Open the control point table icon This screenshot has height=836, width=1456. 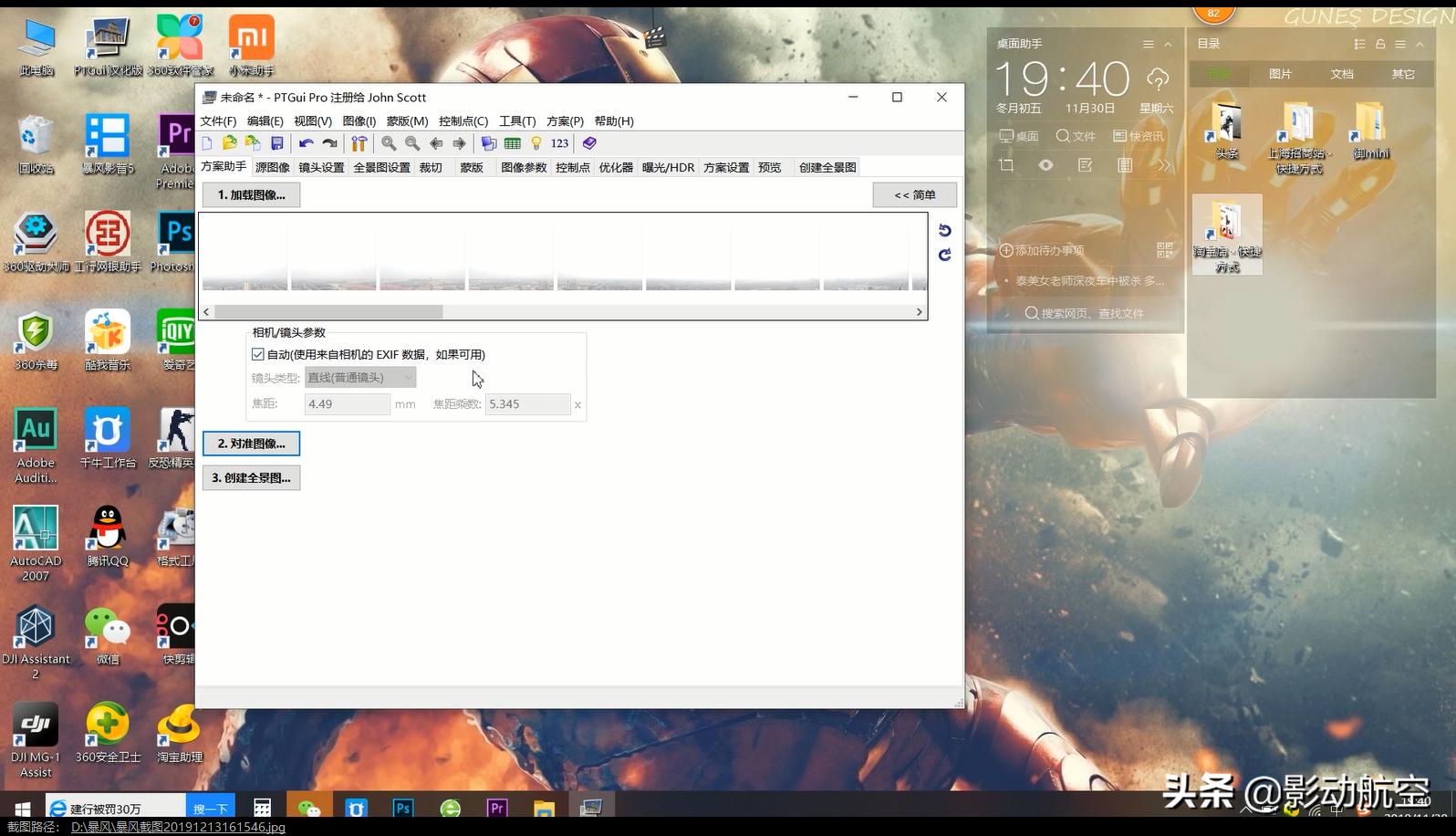[x=513, y=143]
